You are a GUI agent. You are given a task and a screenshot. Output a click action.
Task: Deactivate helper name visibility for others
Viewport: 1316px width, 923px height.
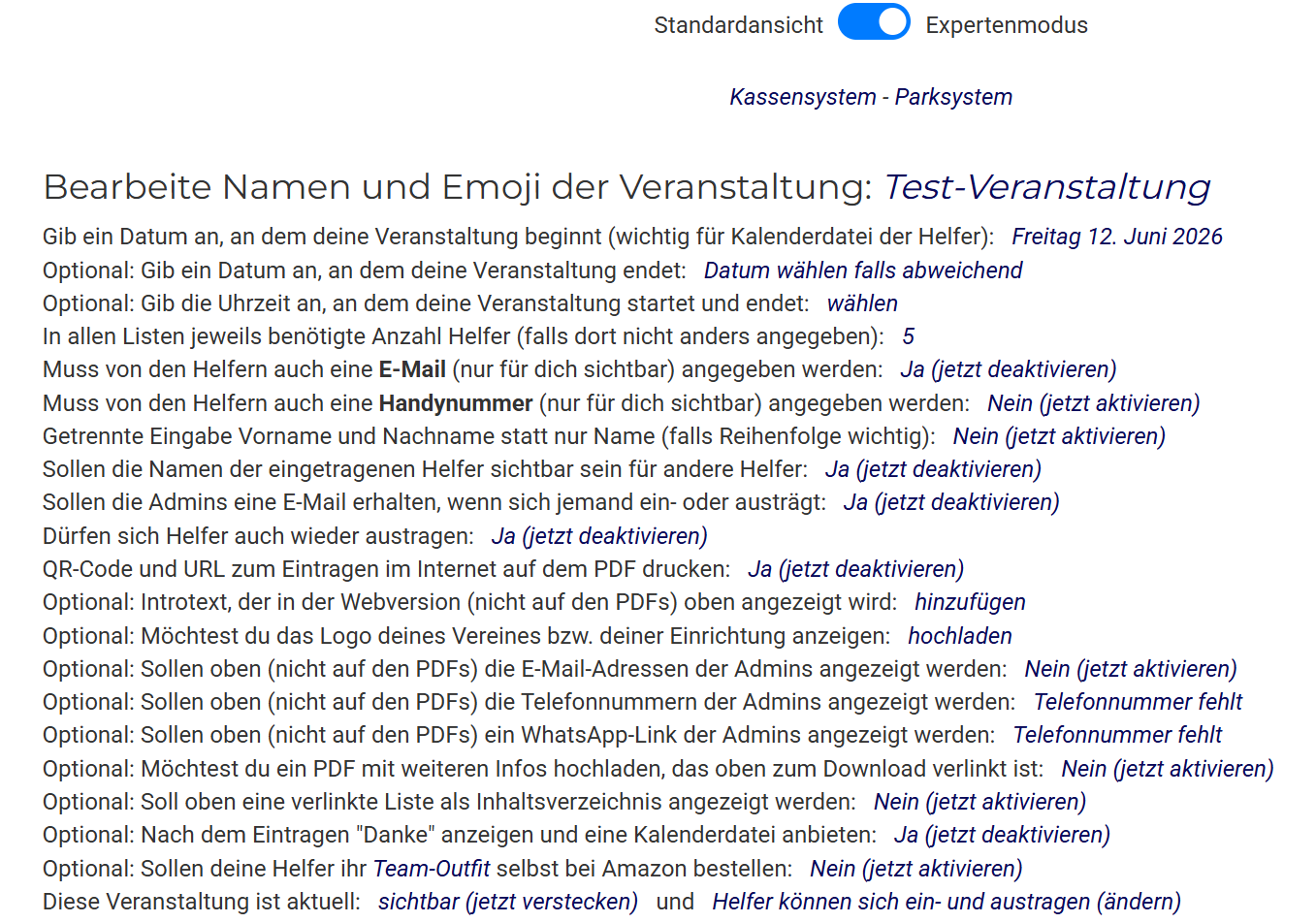click(x=932, y=469)
